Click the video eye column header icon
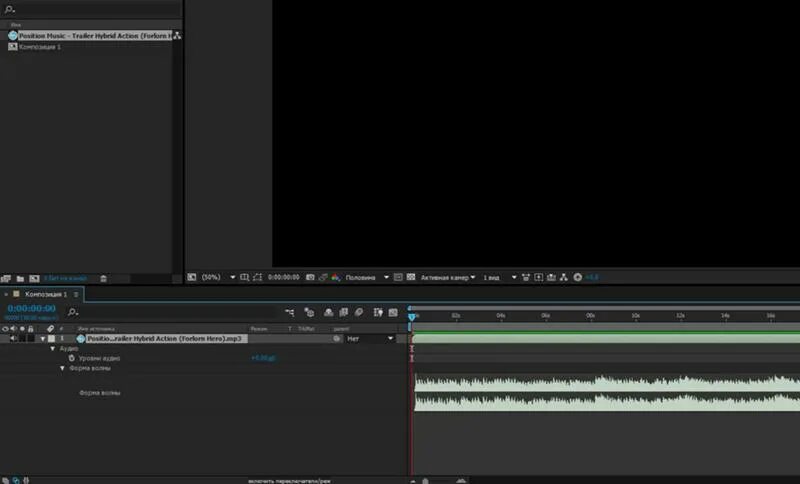The image size is (800, 484). (5, 329)
